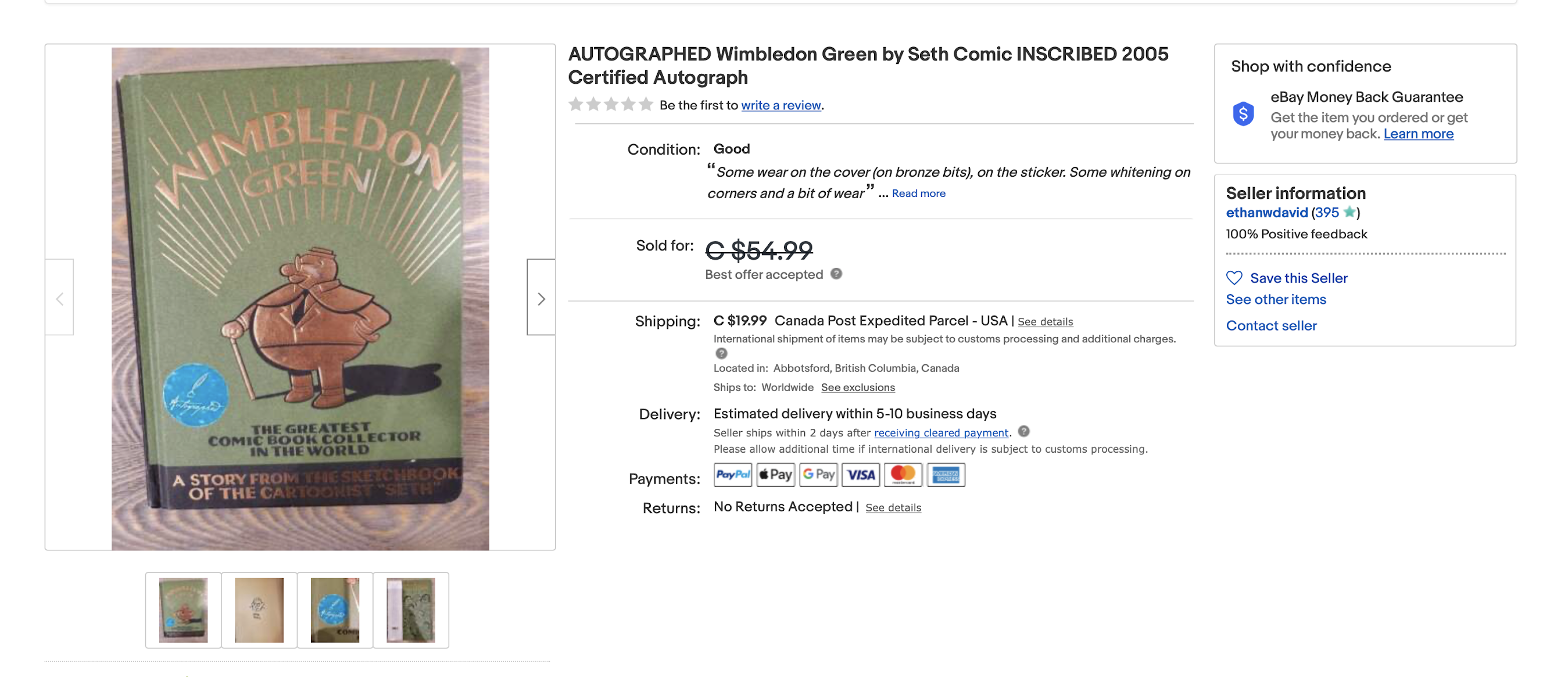Screen dimensions: 1568x677
Task: Click the PayPal payment icon
Action: point(732,475)
